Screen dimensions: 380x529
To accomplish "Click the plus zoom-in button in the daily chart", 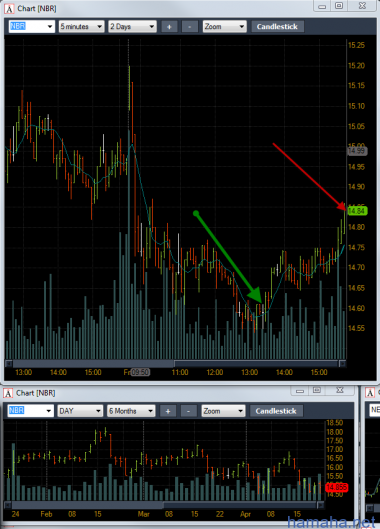I will point(168,411).
